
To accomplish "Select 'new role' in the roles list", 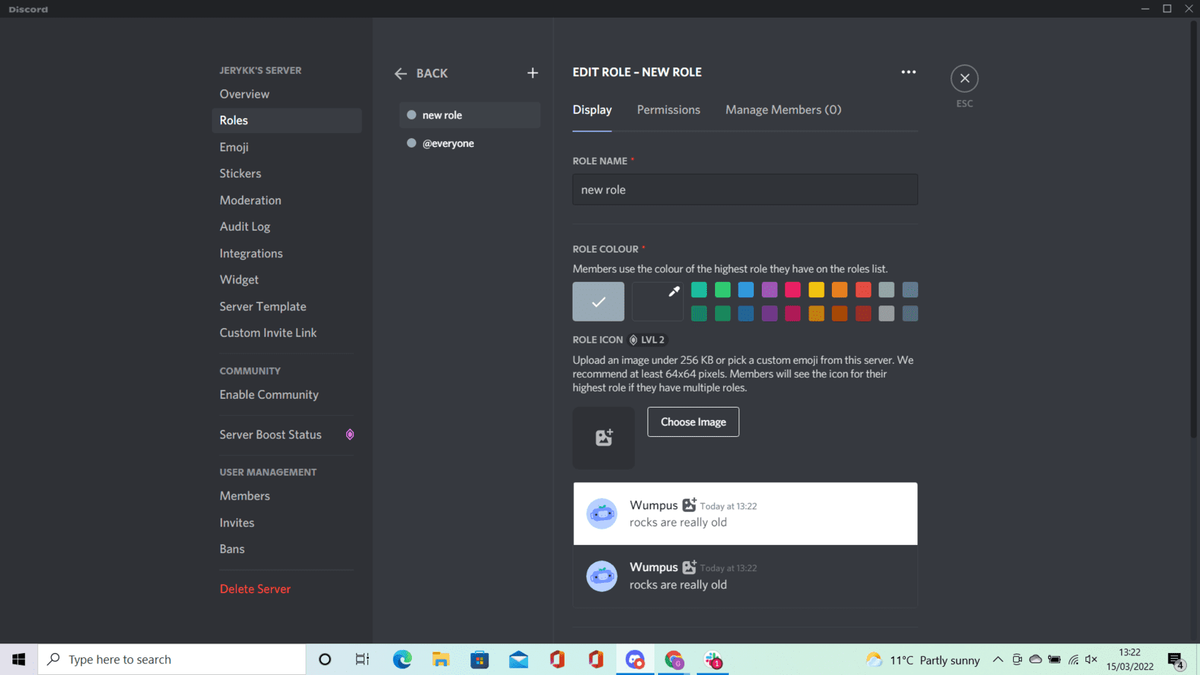I will [x=470, y=115].
